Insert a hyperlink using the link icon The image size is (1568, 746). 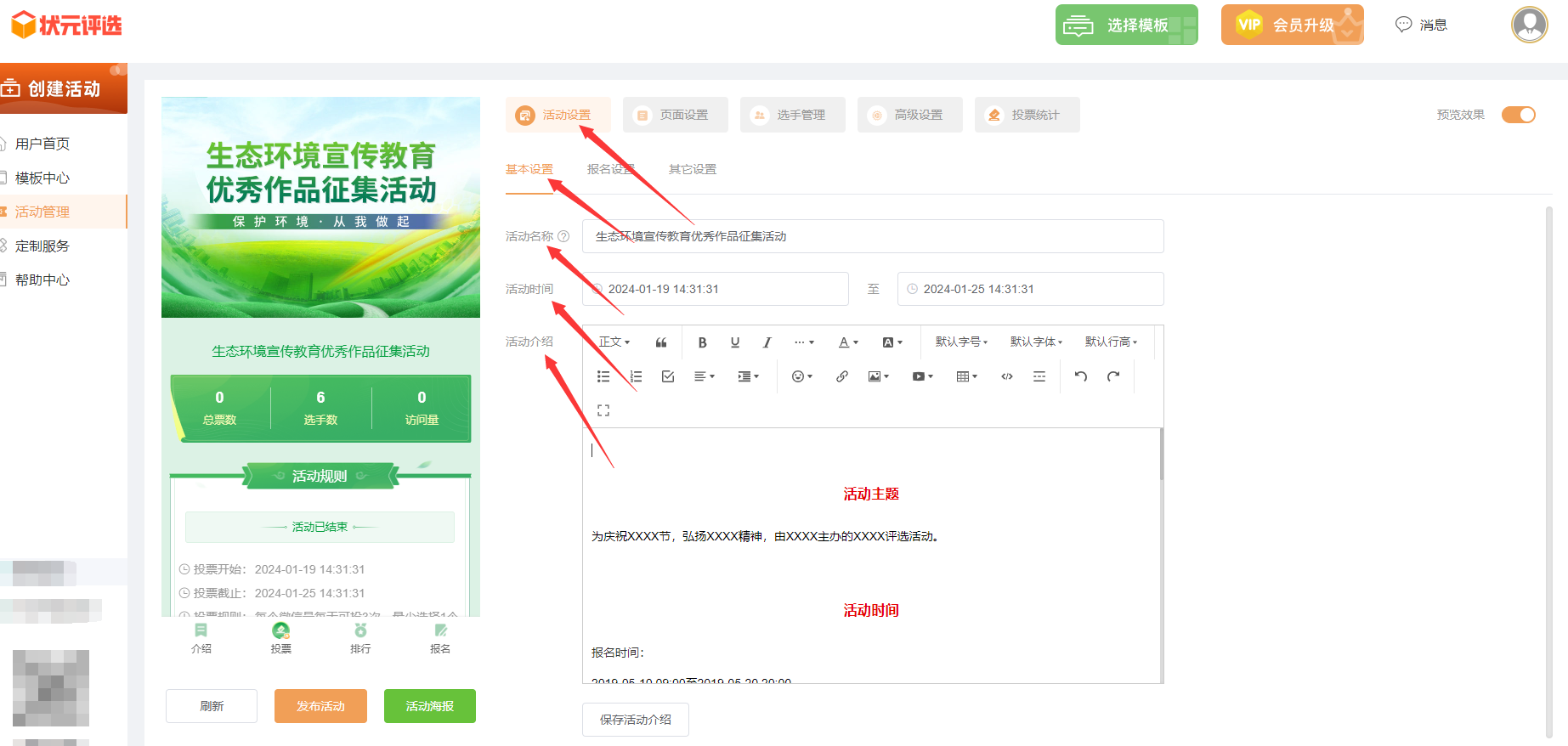click(x=841, y=376)
